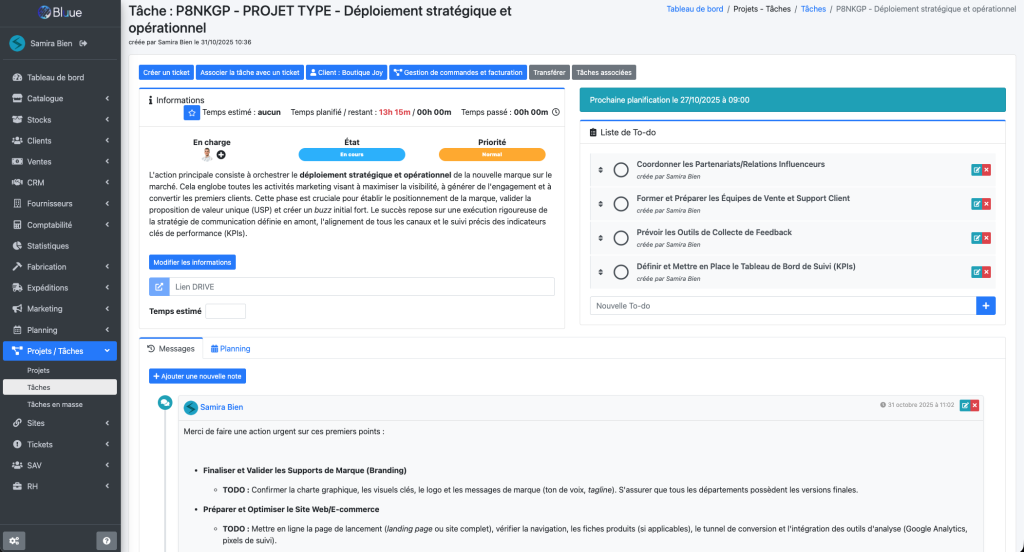This screenshot has height=552, width=1024.
Task: Tick the Définir et Mettre en Place to-do circle
Action: click(x=621, y=272)
